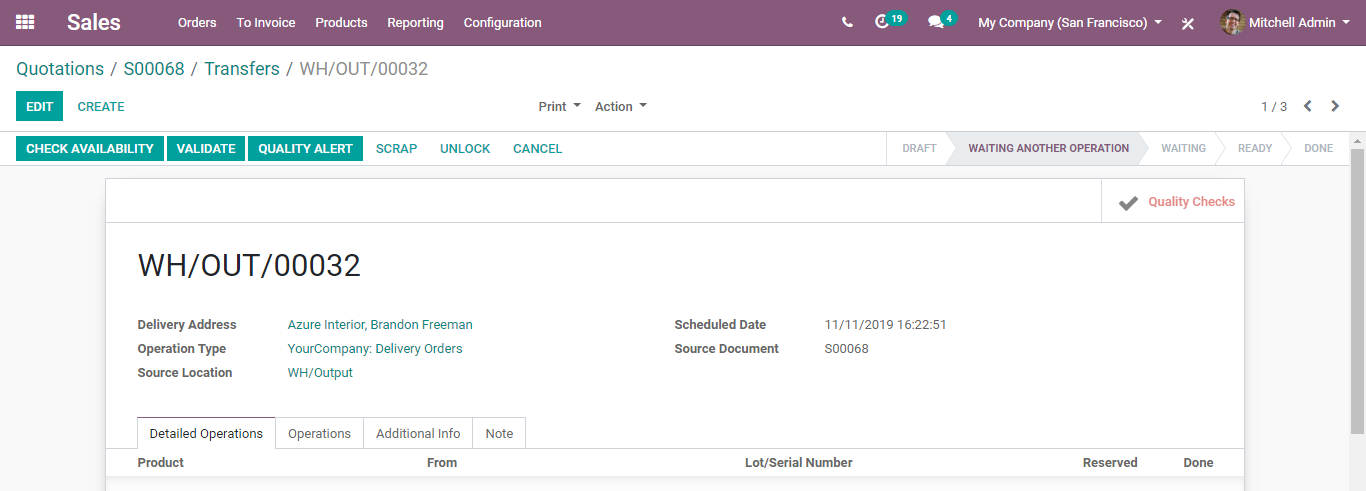Open Azure Interior, Brandon Freeman link

click(380, 325)
